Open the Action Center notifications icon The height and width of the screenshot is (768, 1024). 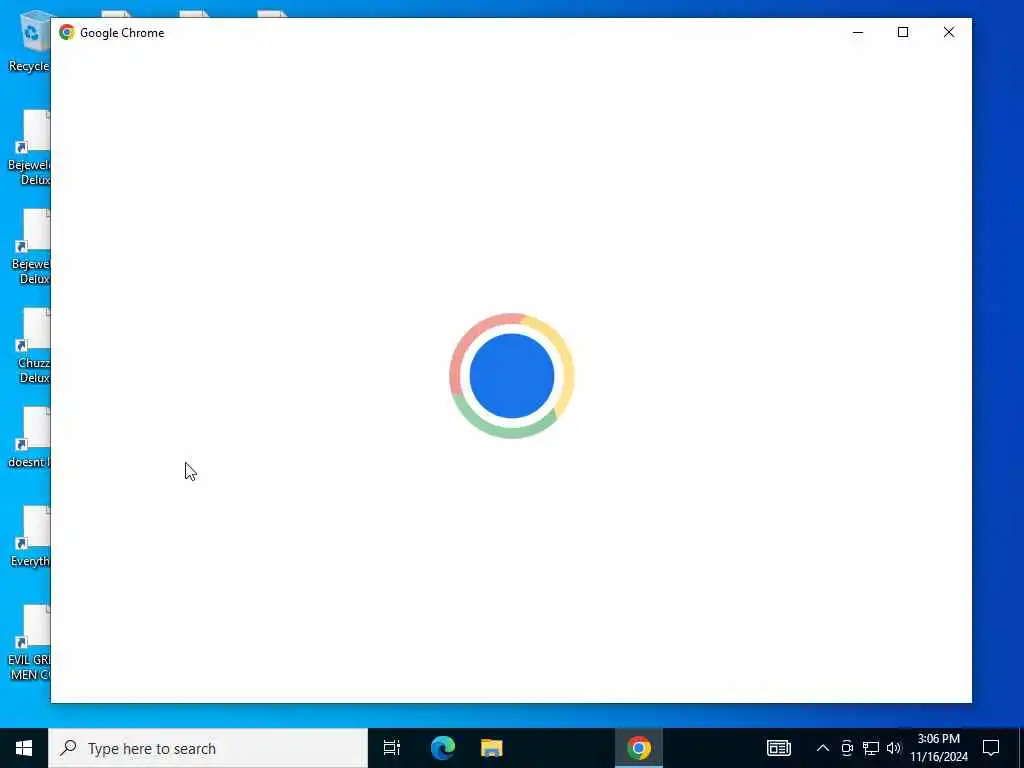[991, 748]
